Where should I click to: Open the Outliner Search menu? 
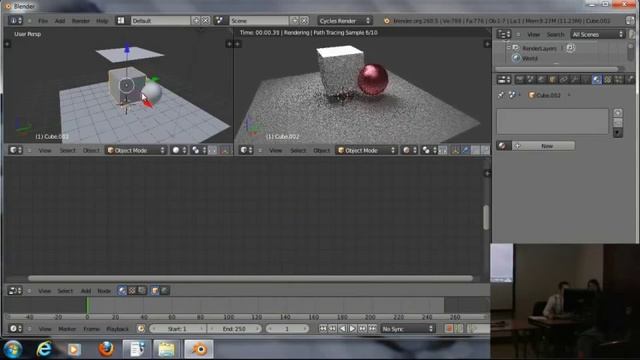(555, 35)
